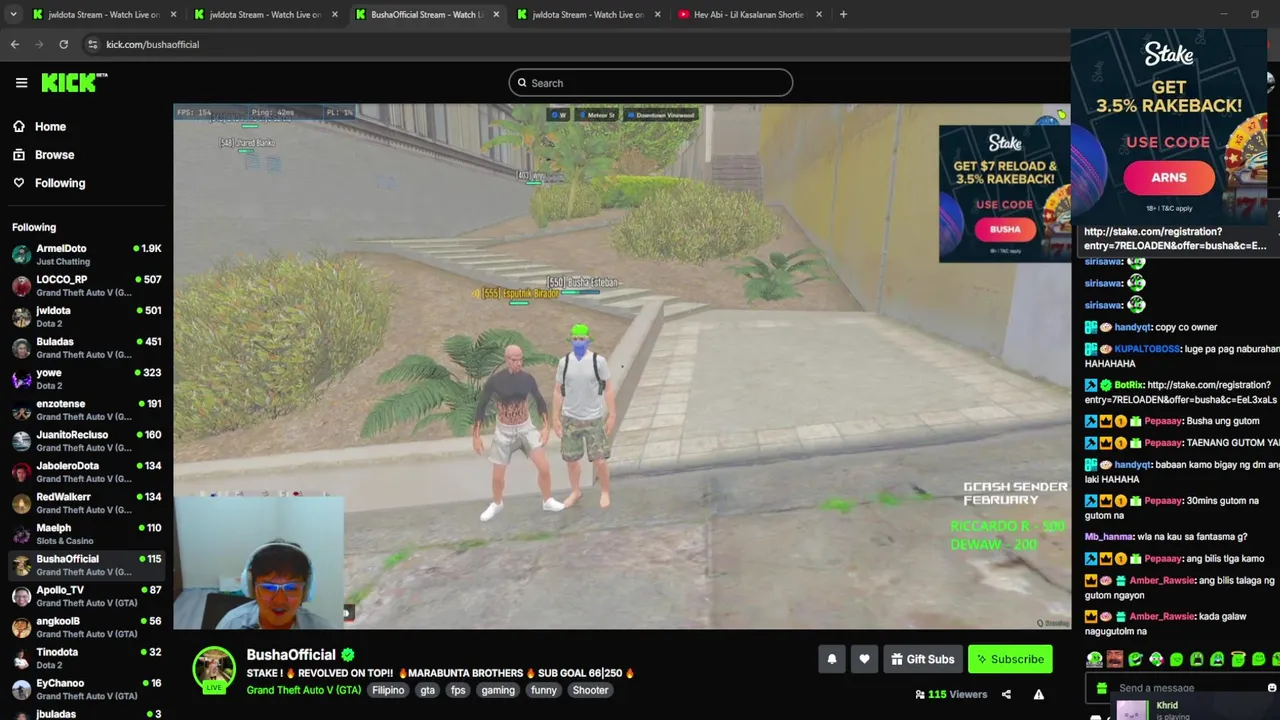Open ArmelDoto's channel in Following

(x=86, y=254)
